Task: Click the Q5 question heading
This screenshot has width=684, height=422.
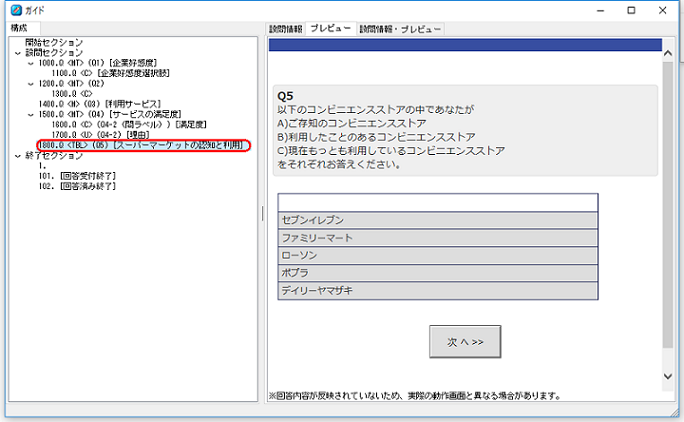Action: coord(285,96)
